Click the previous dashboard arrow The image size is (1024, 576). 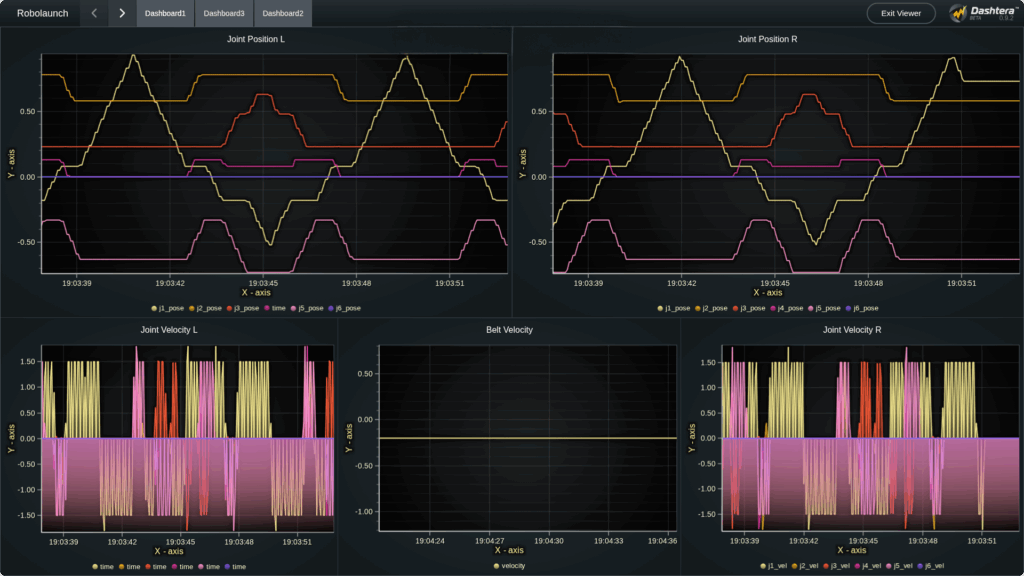pos(94,13)
